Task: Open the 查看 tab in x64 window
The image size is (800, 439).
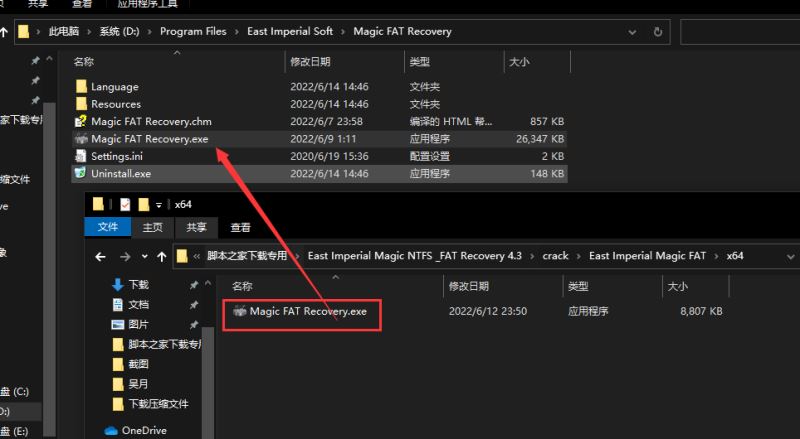Action: tap(240, 227)
